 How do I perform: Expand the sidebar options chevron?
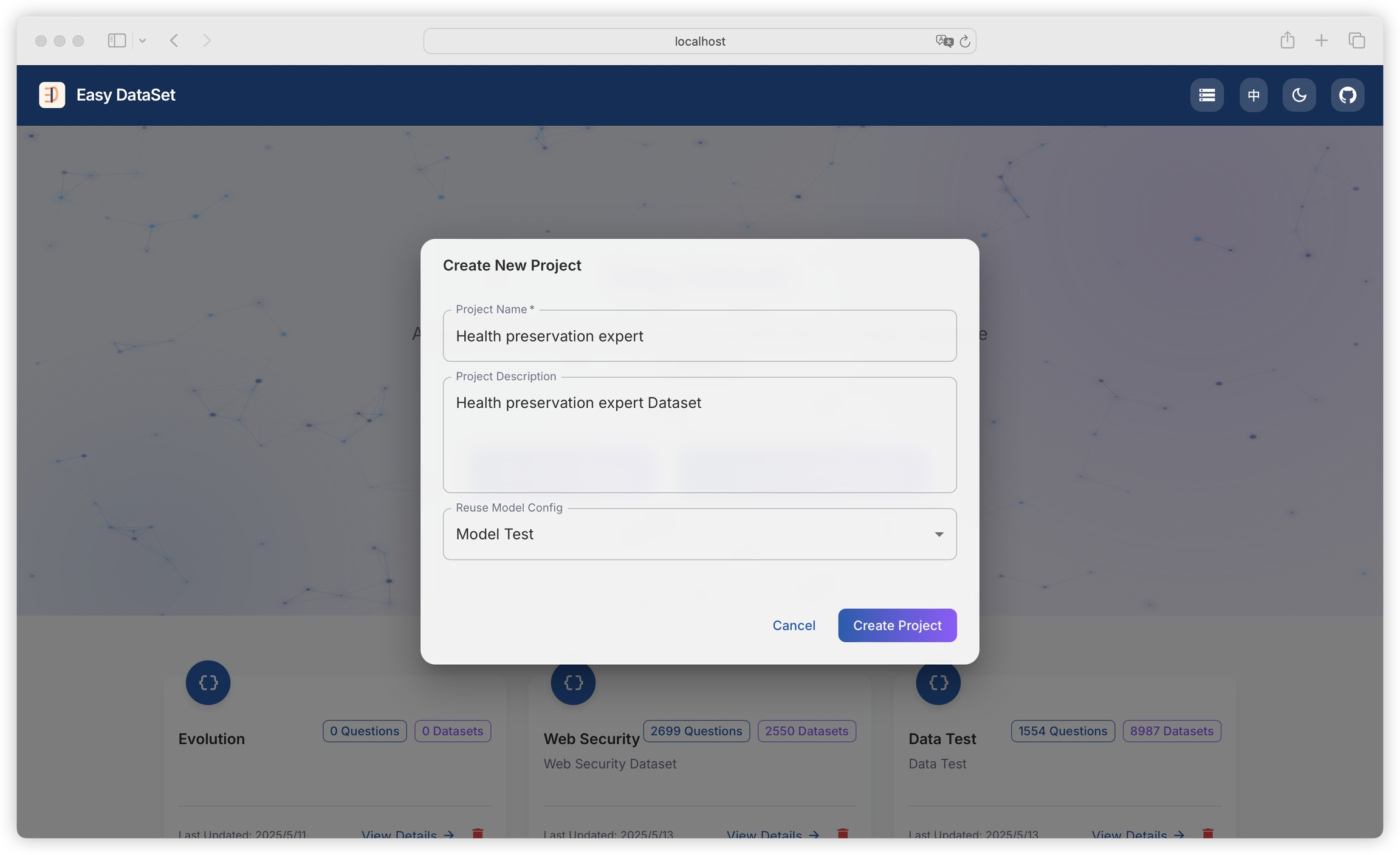click(x=142, y=41)
